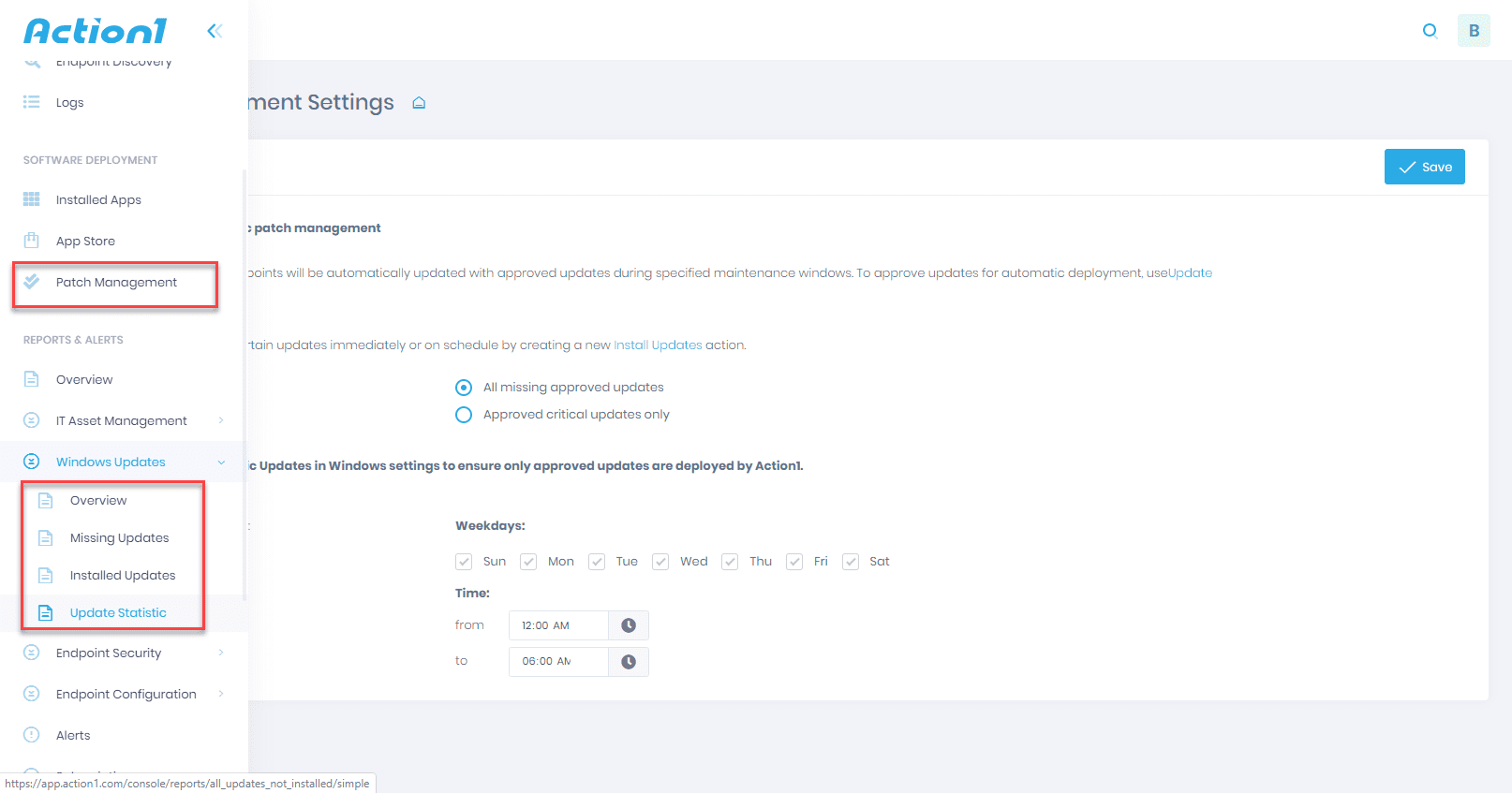Click the Endpoint Security icon
This screenshot has width=1512, height=793.
pyautogui.click(x=32, y=653)
